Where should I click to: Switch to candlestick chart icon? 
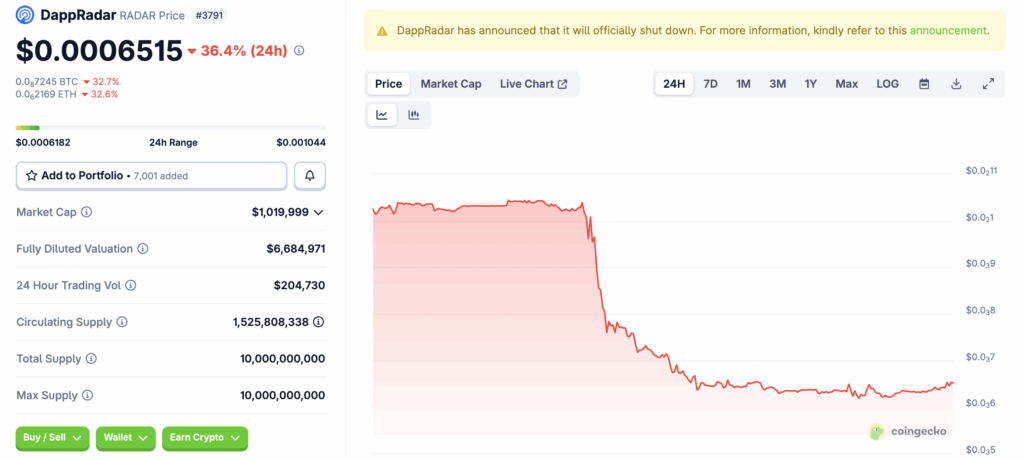click(x=414, y=115)
